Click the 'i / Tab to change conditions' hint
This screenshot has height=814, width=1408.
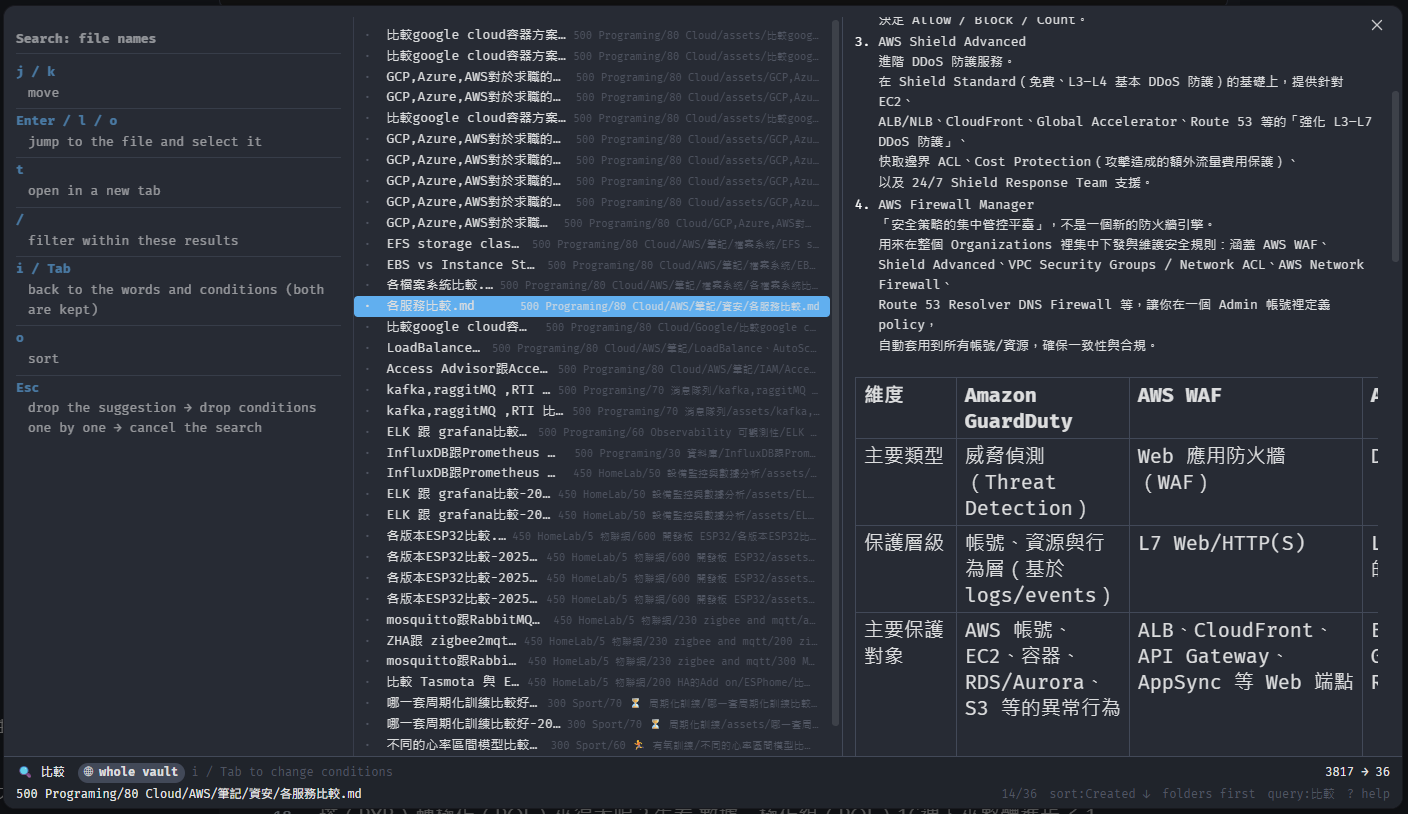[x=292, y=772]
